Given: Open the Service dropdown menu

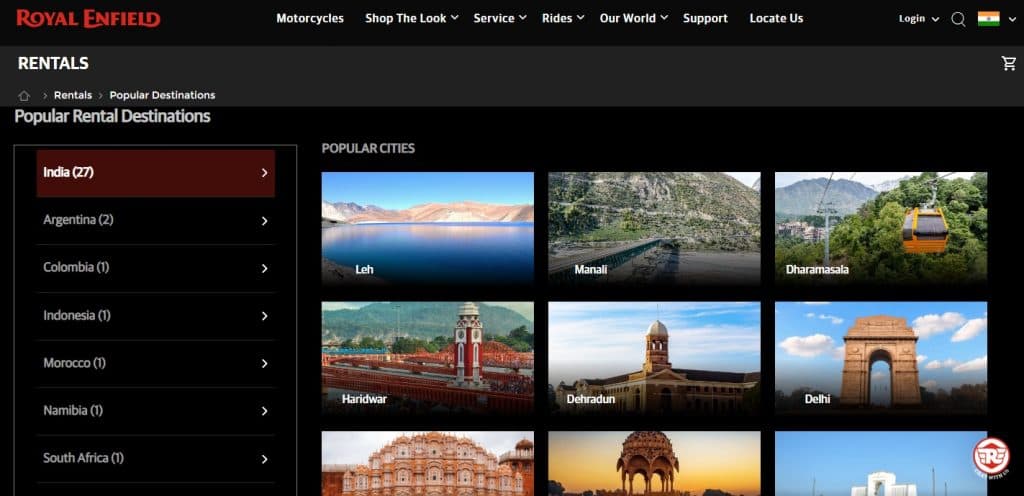Looking at the screenshot, I should [499, 18].
